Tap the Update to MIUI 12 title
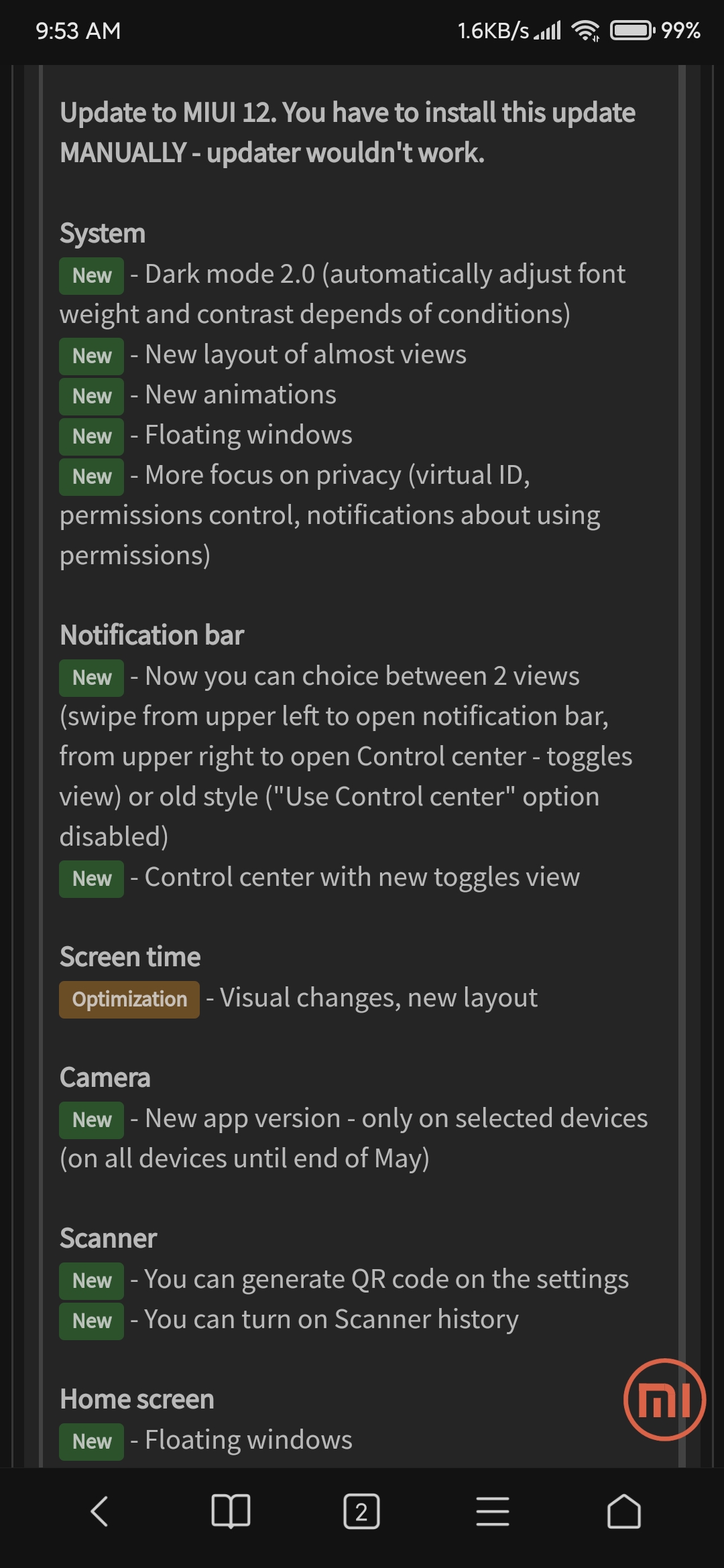This screenshot has height=1568, width=724. coord(347,133)
